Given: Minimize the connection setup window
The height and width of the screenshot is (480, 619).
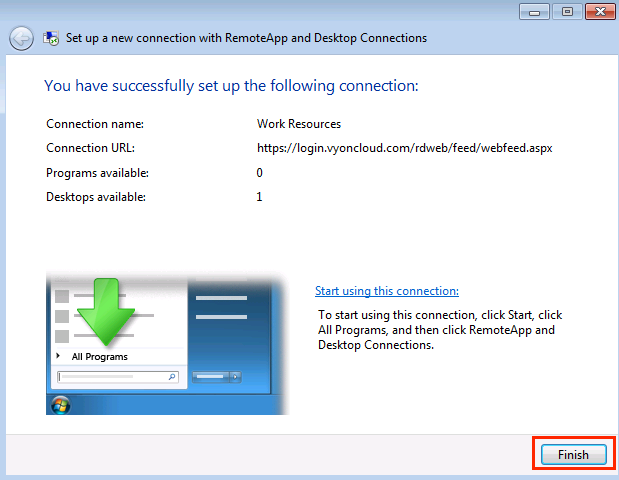Looking at the screenshot, I should (x=534, y=11).
